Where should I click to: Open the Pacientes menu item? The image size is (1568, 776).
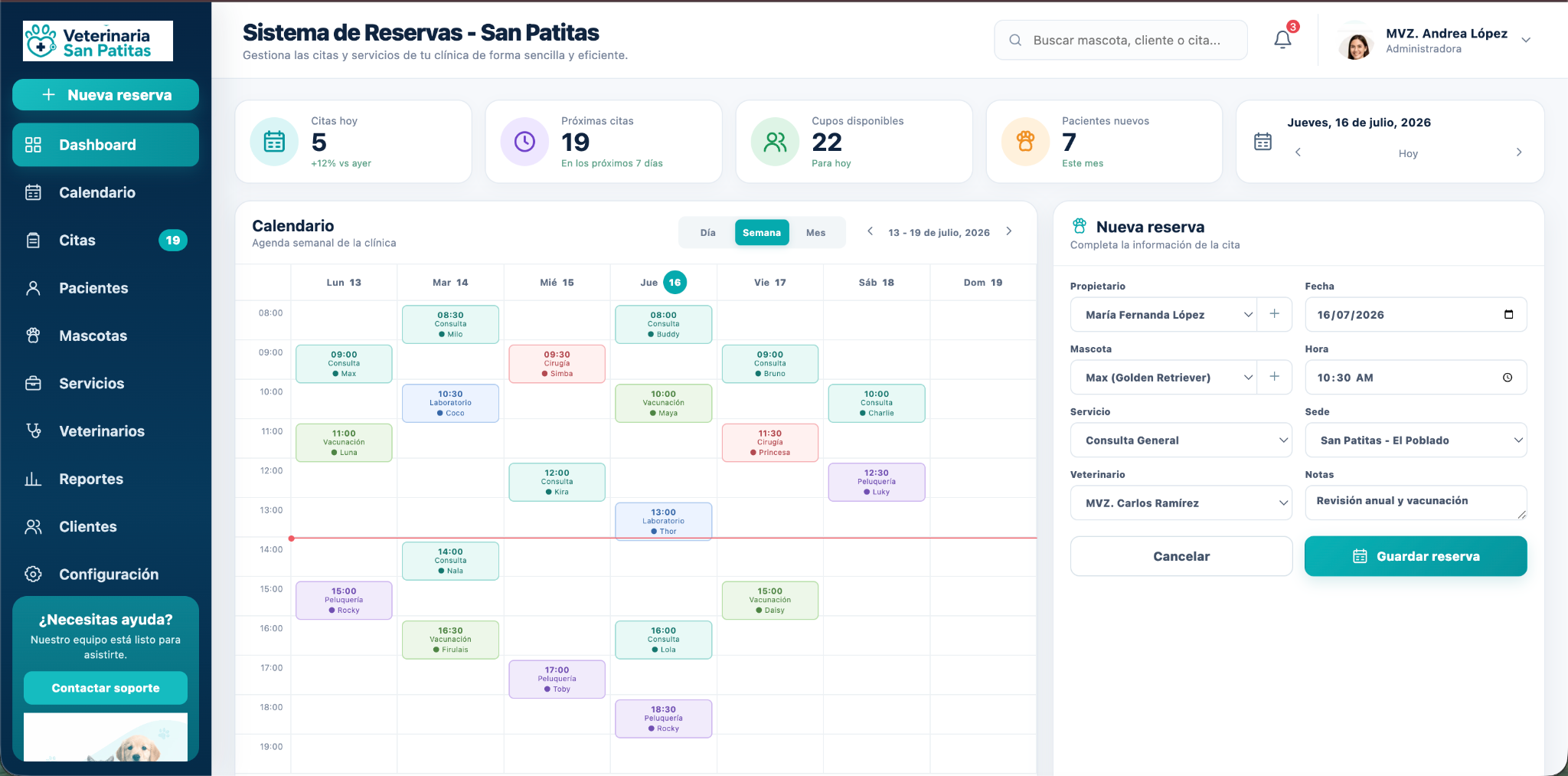pos(106,288)
